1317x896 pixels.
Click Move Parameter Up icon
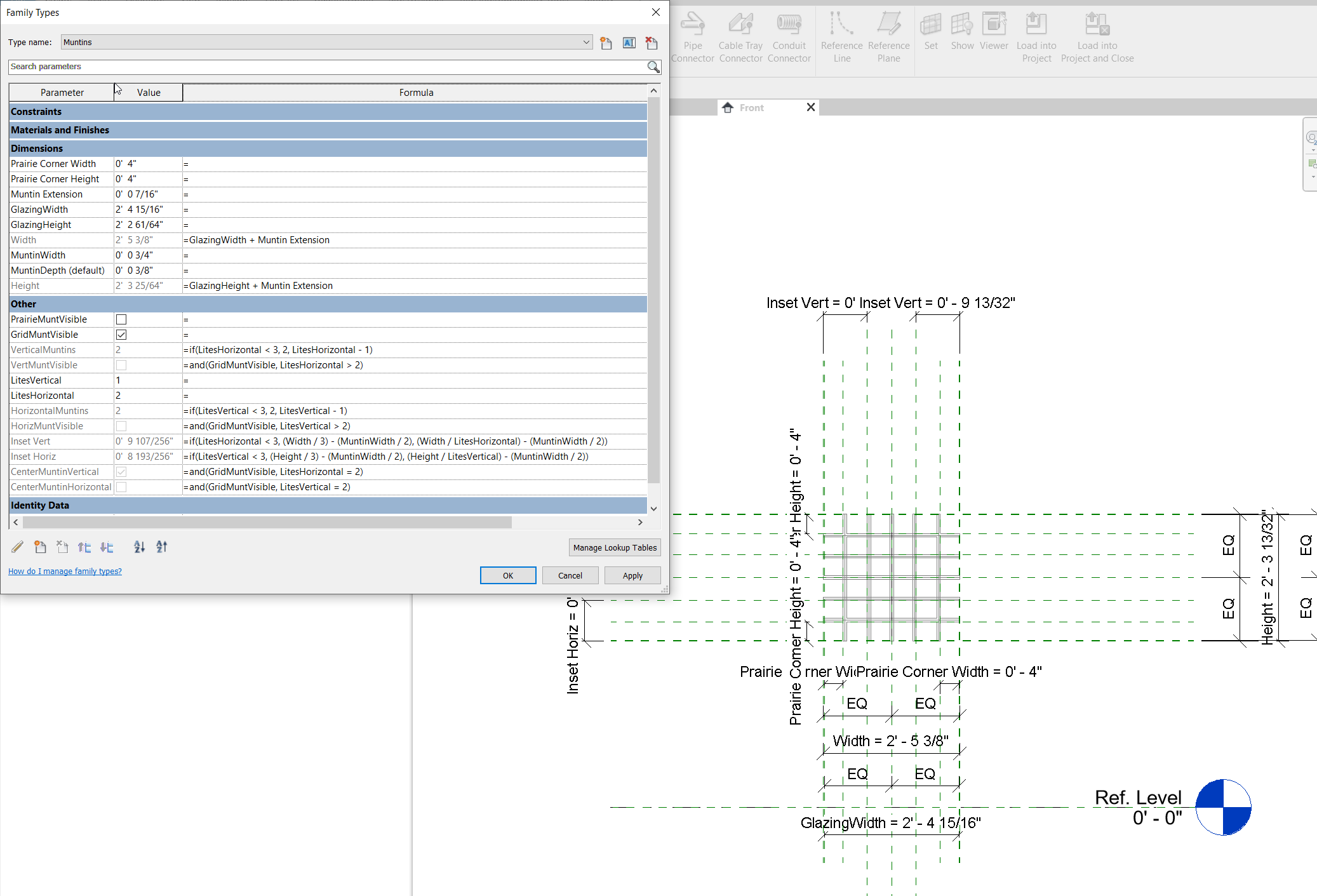coord(84,547)
